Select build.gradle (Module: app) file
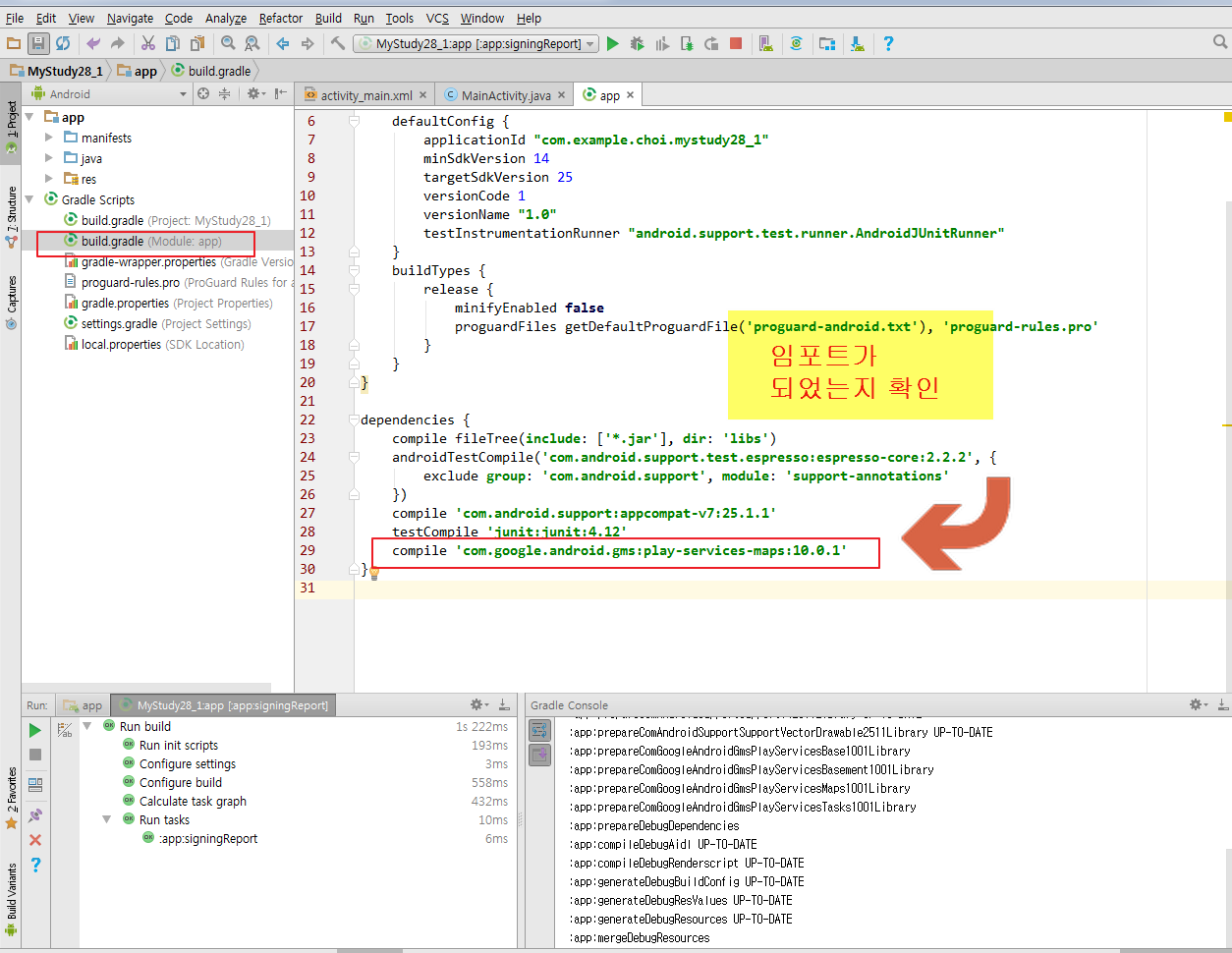Image resolution: width=1232 pixels, height=953 pixels. 157,241
